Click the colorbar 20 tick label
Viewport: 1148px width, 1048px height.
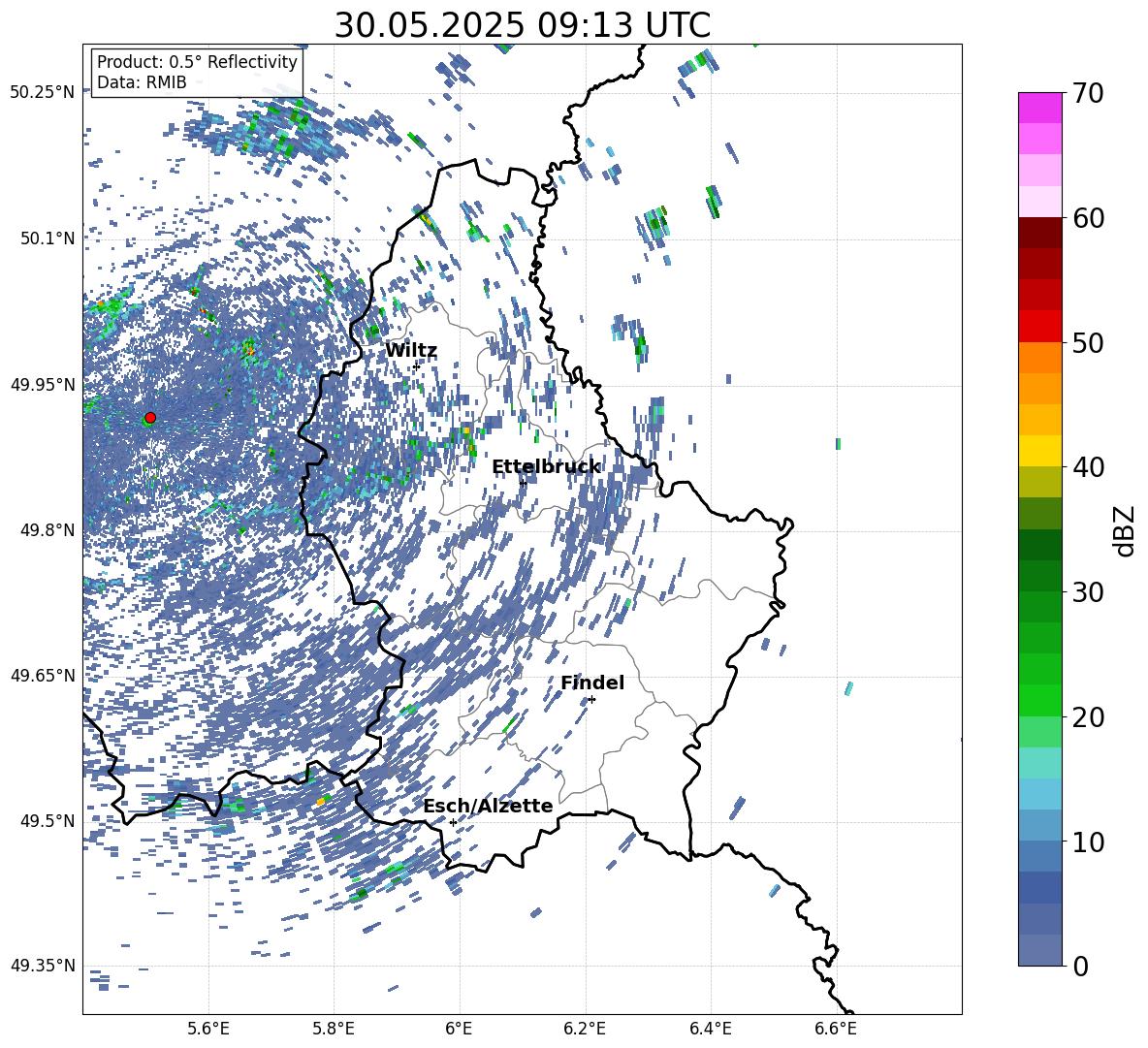1088,717
